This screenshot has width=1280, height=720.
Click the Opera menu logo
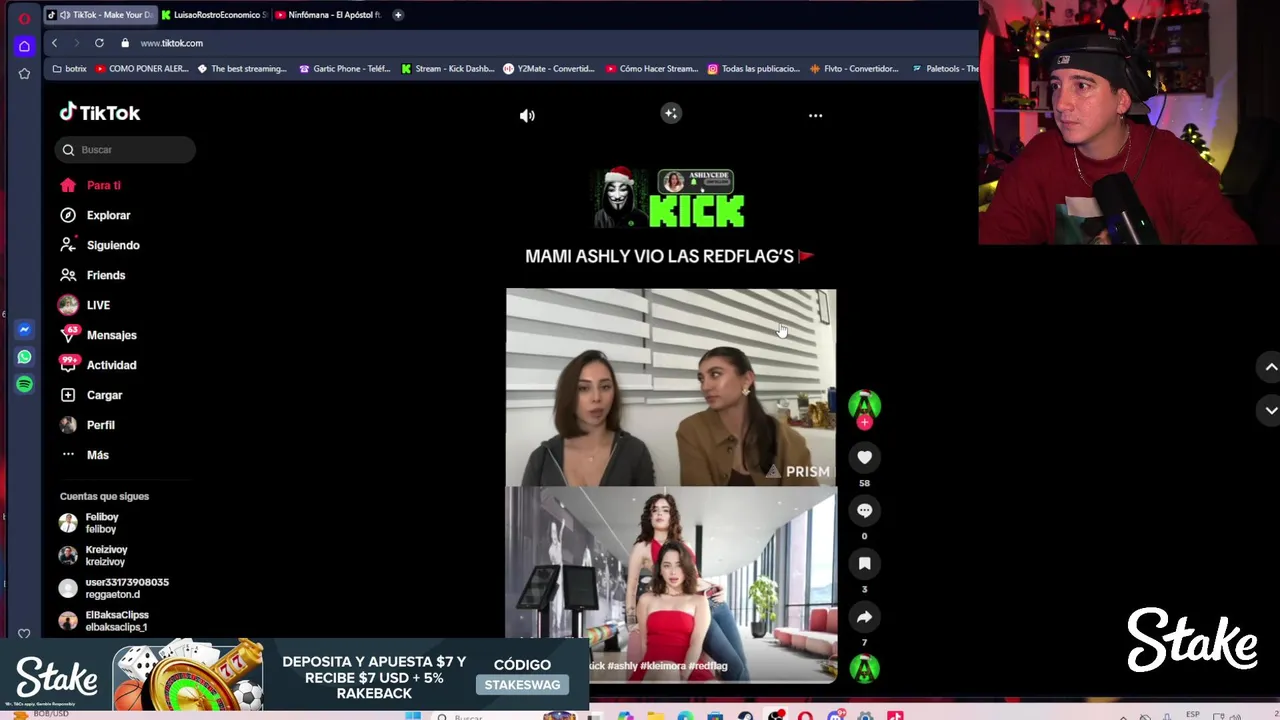(x=24, y=18)
